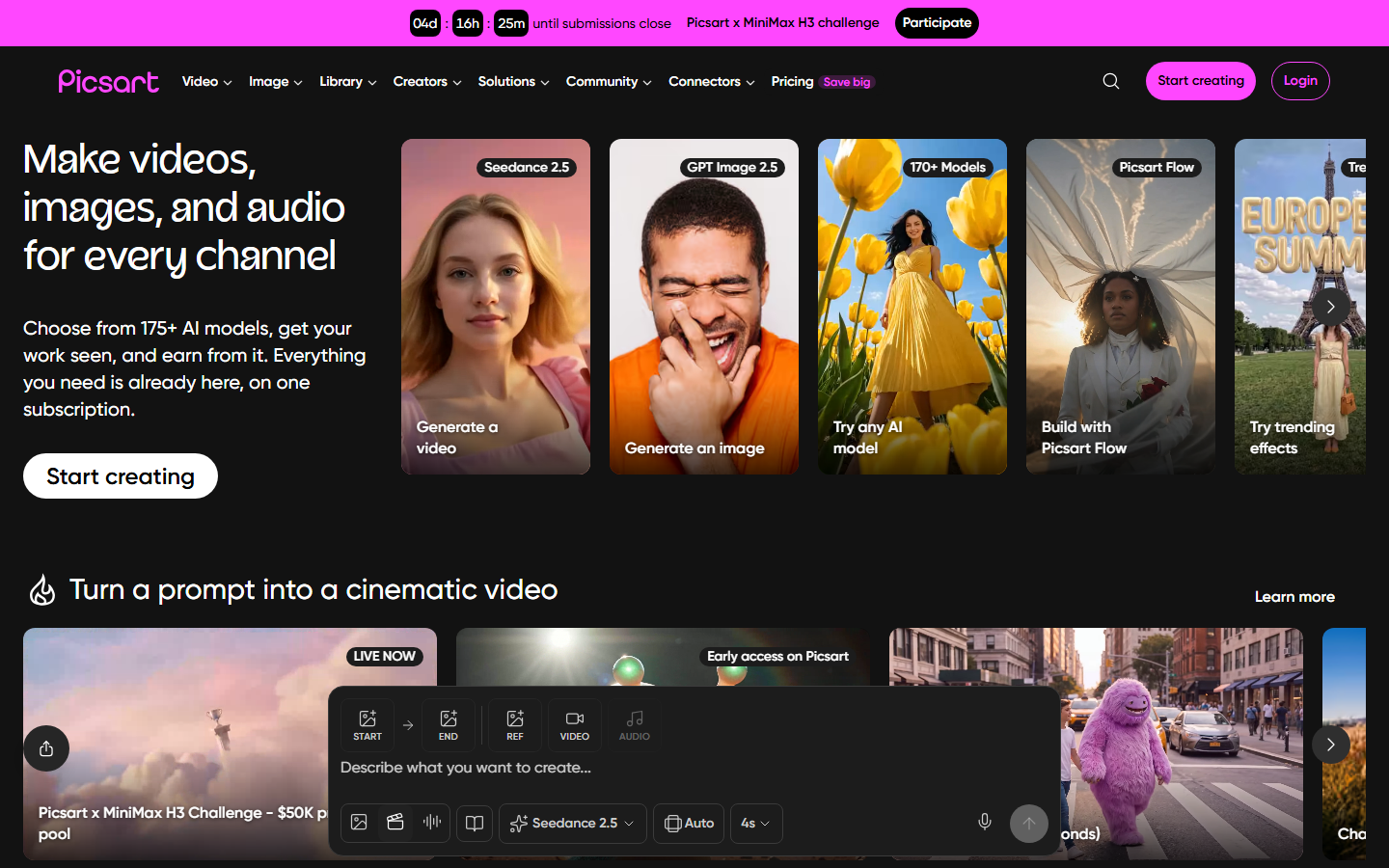The image size is (1389, 868).
Task: Open the 170+ Models Try any AI model card
Action: pos(912,307)
